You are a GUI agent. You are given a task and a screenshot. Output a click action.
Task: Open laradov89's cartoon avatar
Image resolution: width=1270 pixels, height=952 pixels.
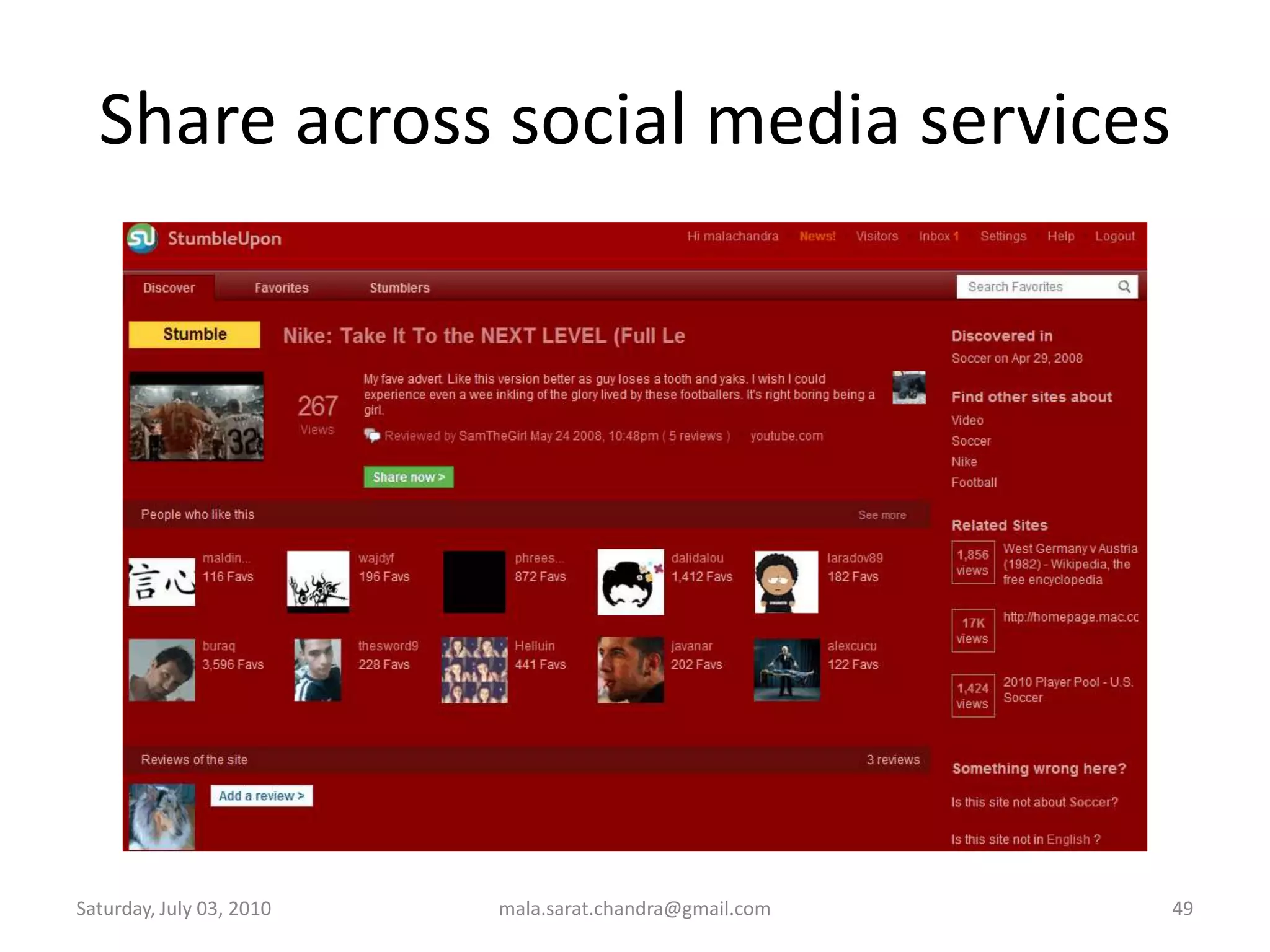pyautogui.click(x=786, y=582)
